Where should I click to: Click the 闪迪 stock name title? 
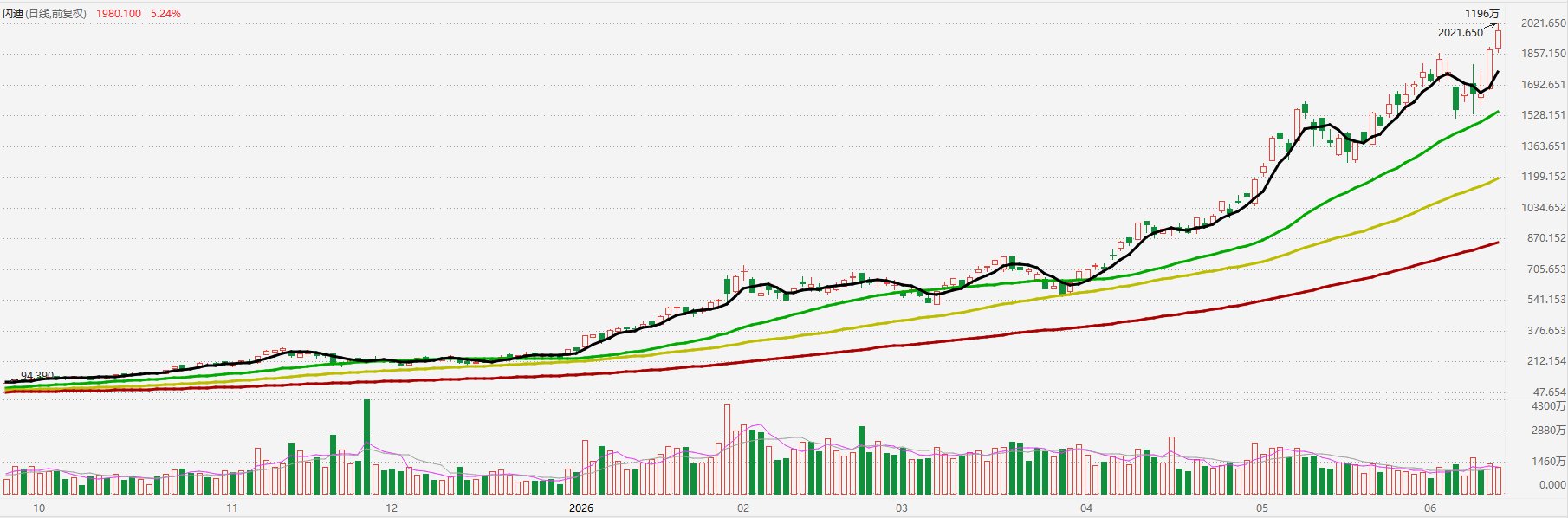click(13, 14)
